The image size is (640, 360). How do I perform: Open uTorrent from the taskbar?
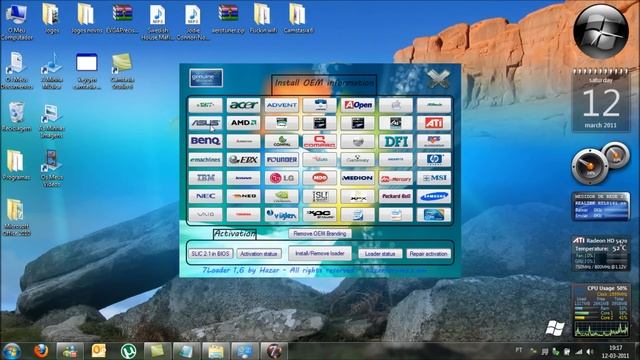pyautogui.click(x=128, y=351)
